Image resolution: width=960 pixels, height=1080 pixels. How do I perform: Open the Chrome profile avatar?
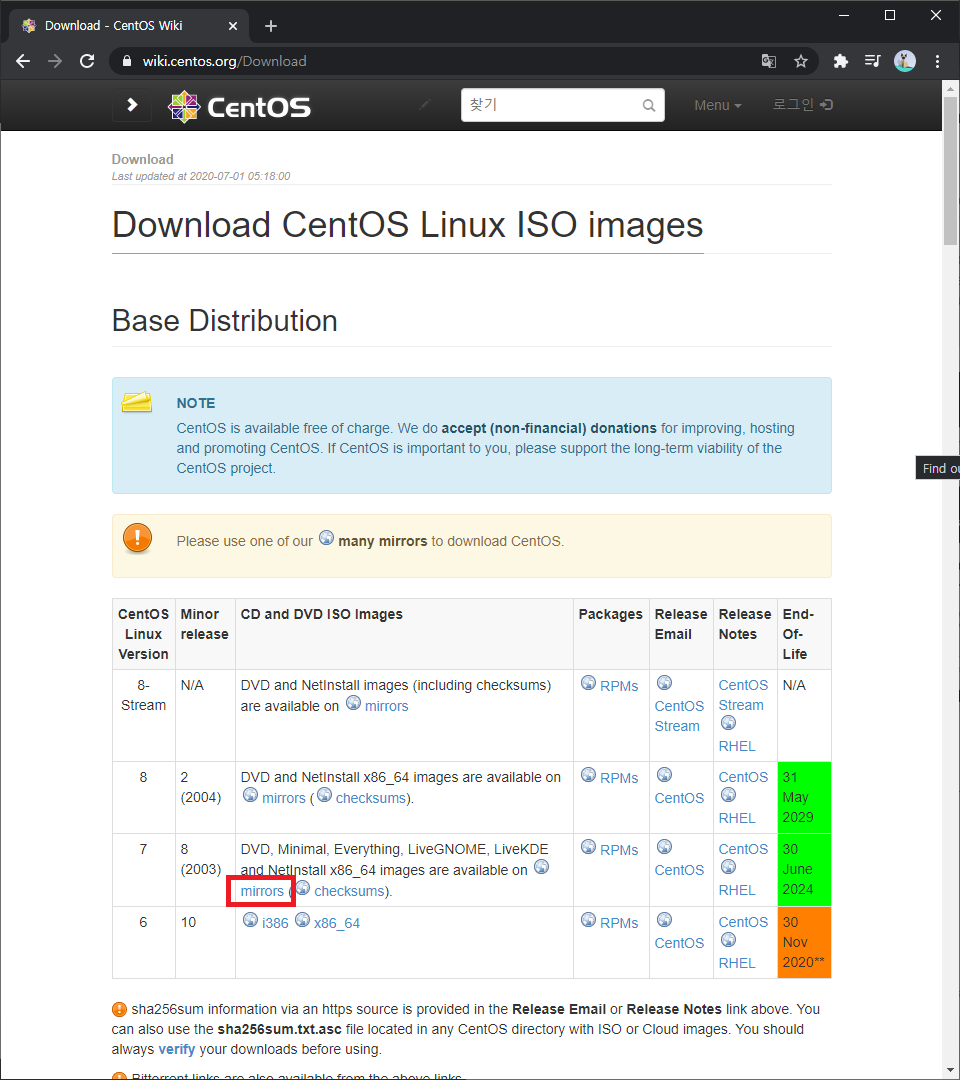click(904, 61)
